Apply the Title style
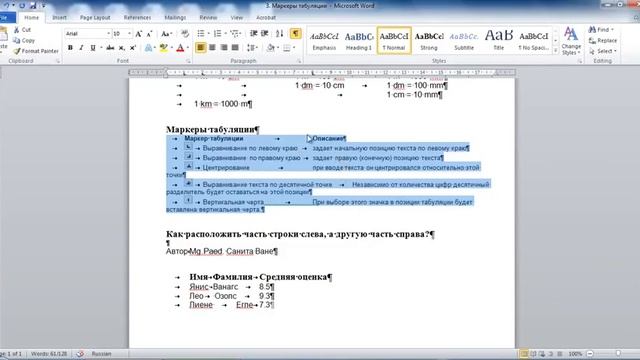 coord(499,41)
